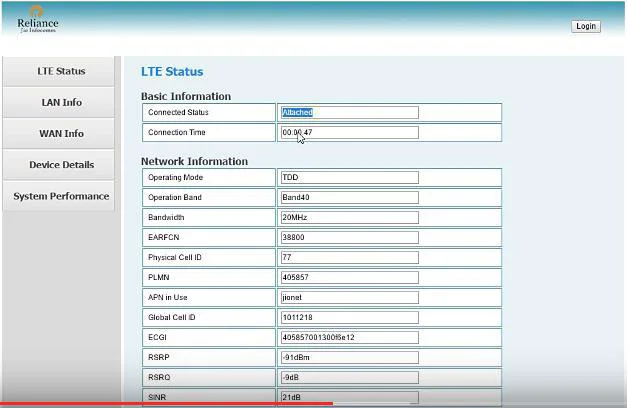
Task: Click the Global Cell ID field
Action: click(349, 317)
